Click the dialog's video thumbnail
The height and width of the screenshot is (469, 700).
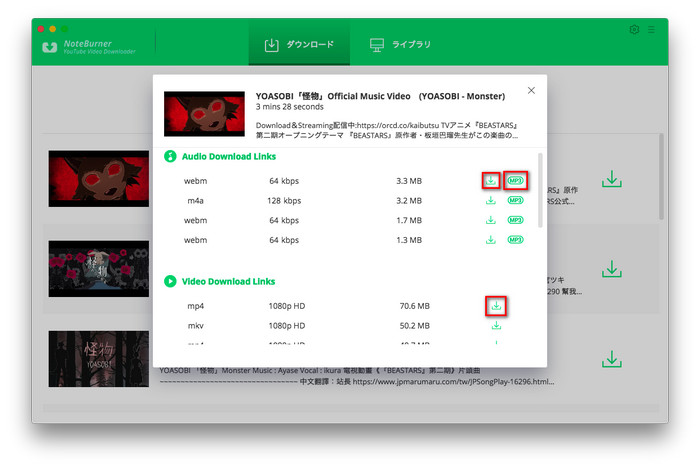[x=204, y=114]
